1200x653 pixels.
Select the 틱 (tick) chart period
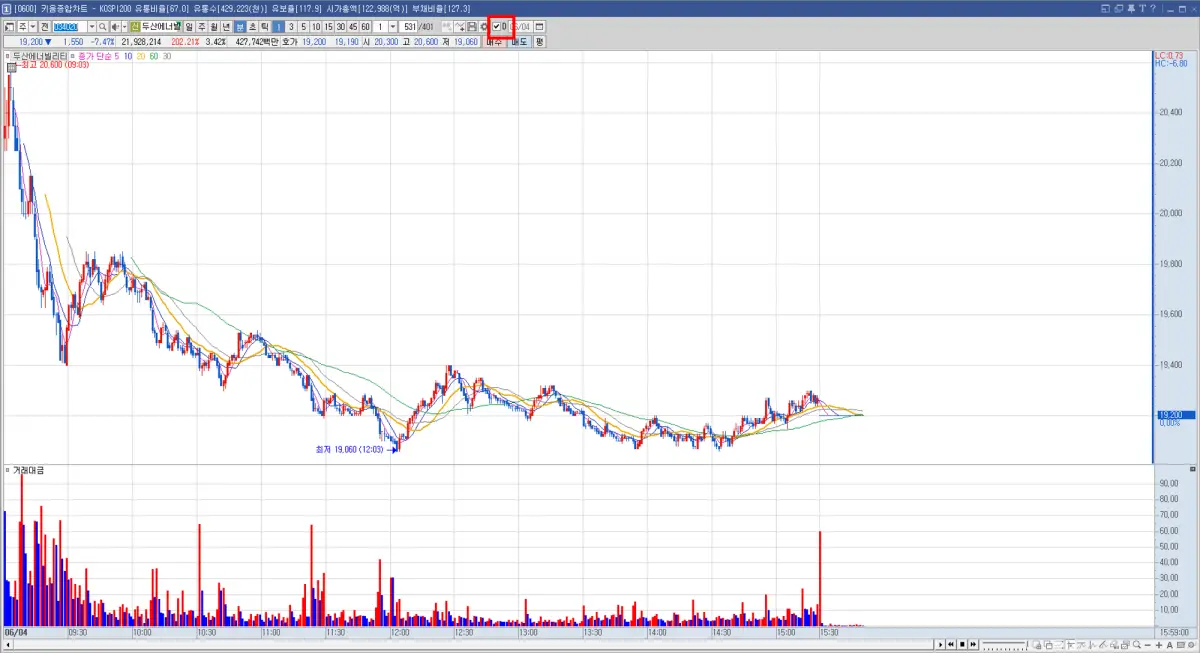(x=265, y=26)
